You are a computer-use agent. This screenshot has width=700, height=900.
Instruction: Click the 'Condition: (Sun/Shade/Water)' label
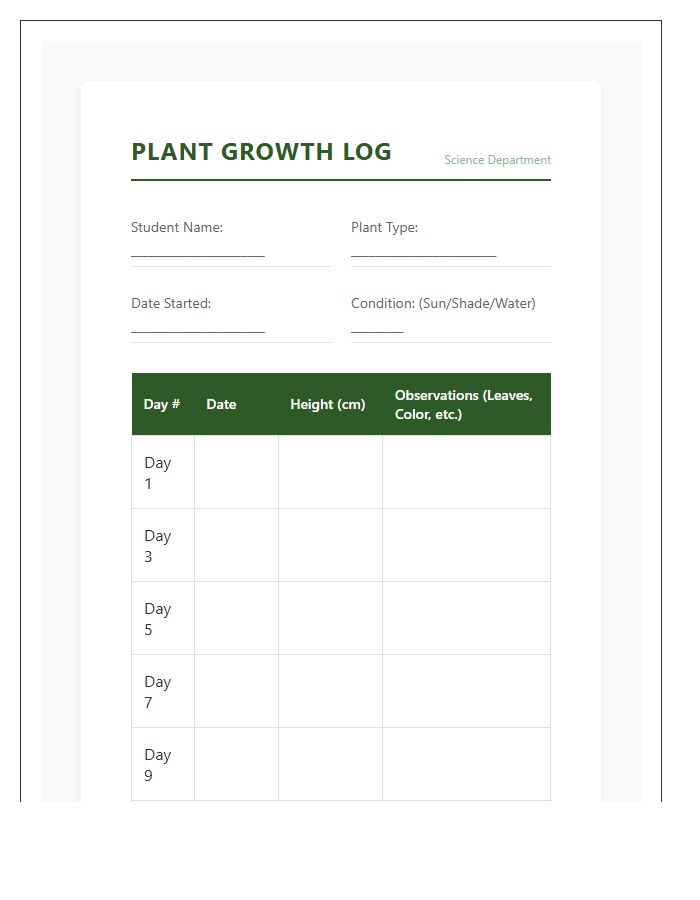point(443,303)
